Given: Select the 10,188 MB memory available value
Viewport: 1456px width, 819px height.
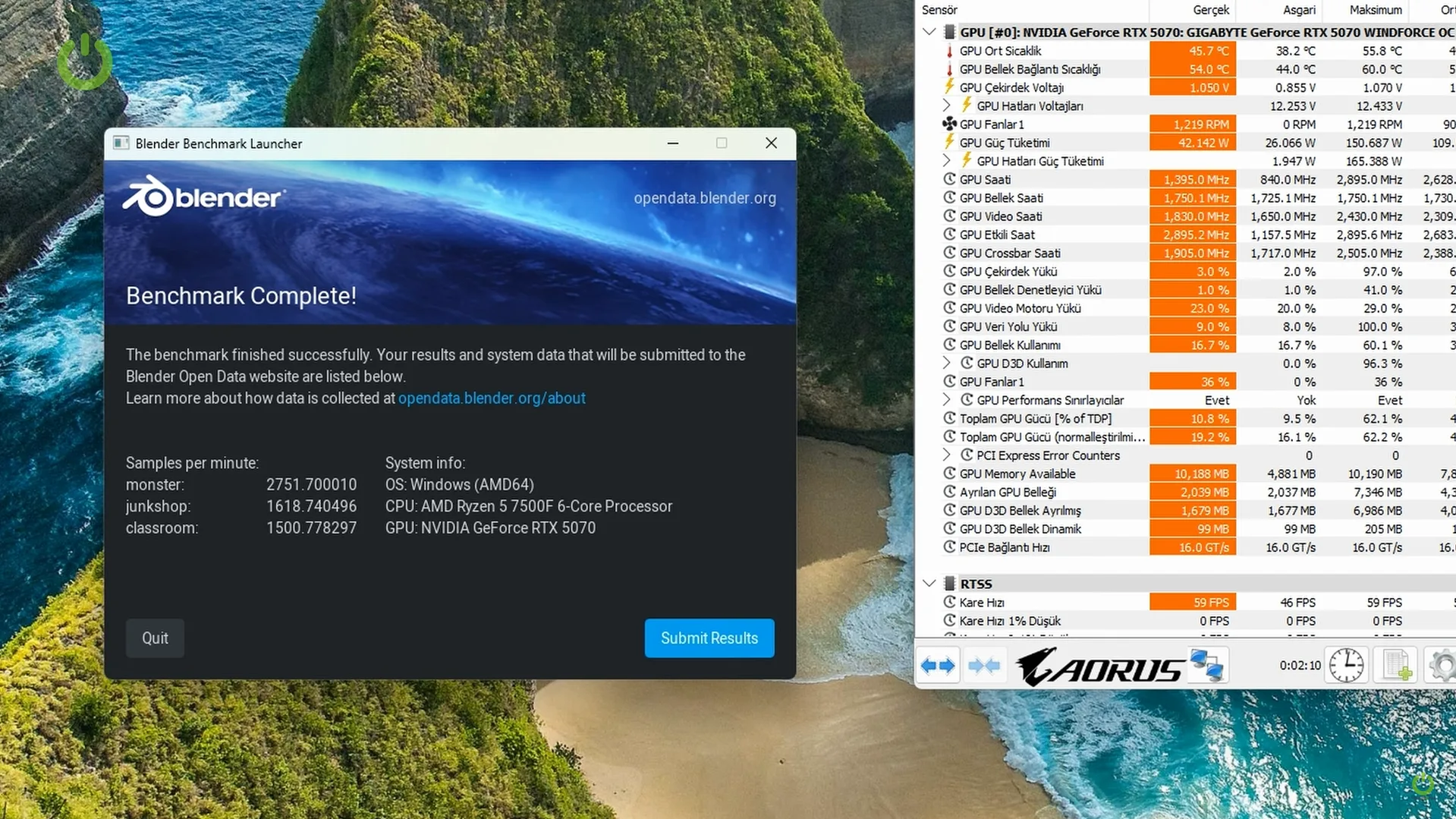Looking at the screenshot, I should click(x=1193, y=474).
